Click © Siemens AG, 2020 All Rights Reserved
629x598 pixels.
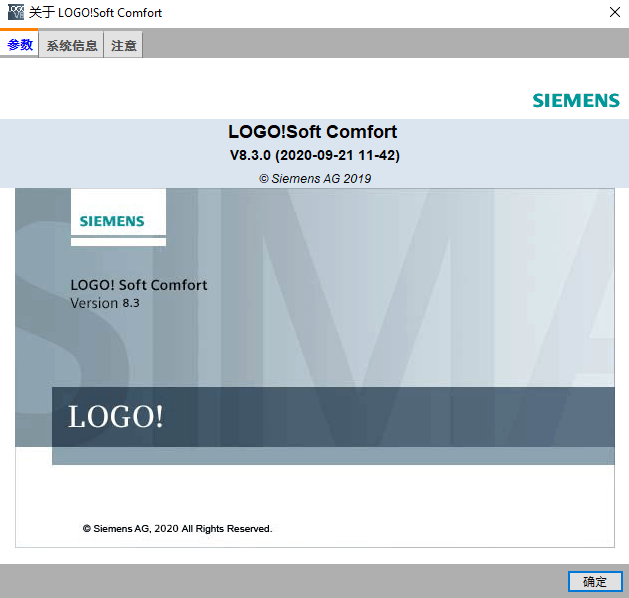click(x=177, y=529)
